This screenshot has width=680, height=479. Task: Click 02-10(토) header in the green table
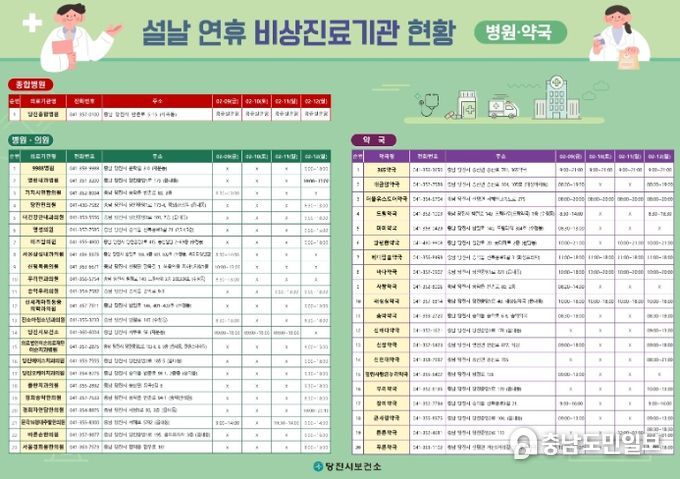pyautogui.click(x=257, y=156)
